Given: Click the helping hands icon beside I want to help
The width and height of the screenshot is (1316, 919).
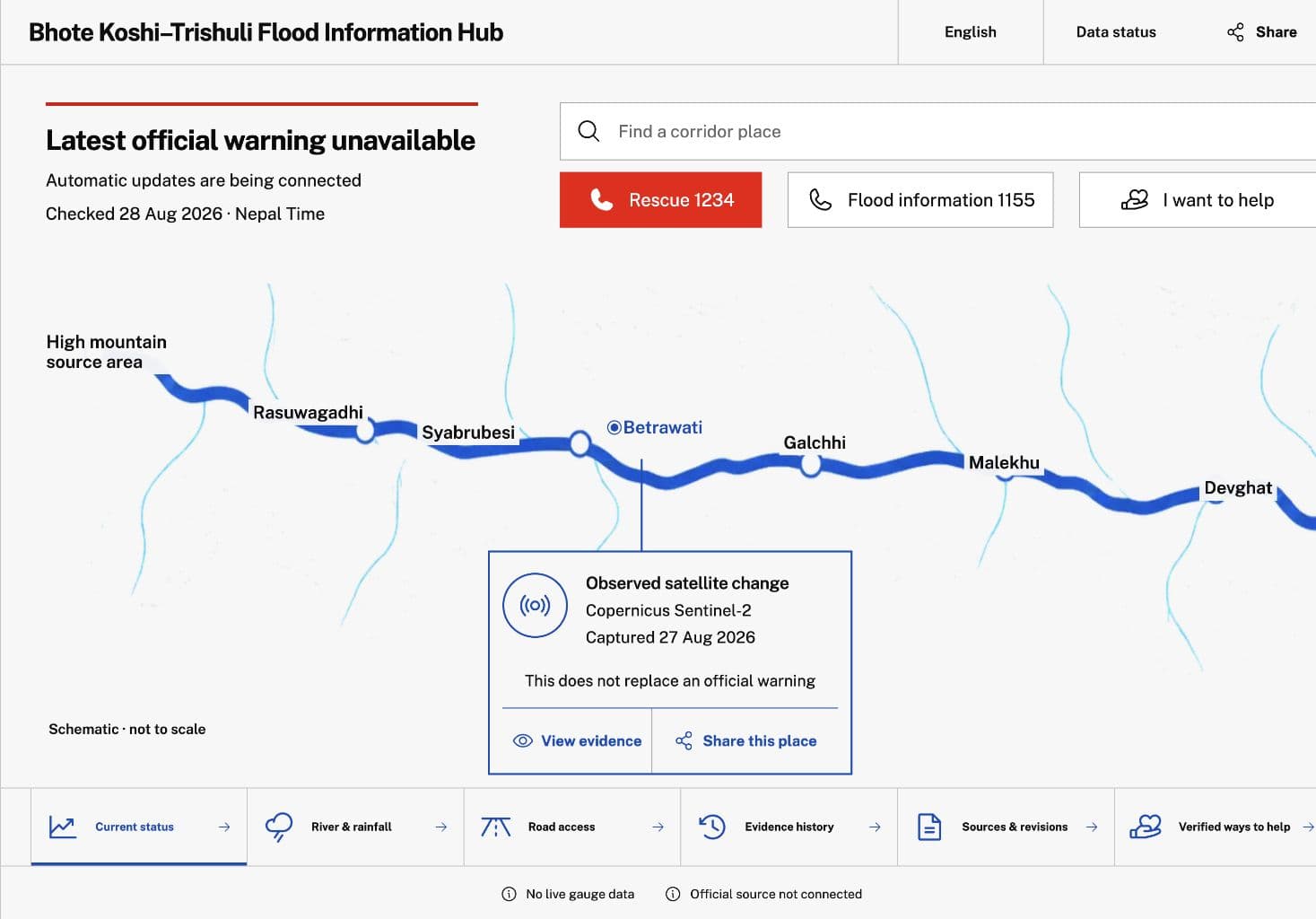Looking at the screenshot, I should (x=1135, y=199).
